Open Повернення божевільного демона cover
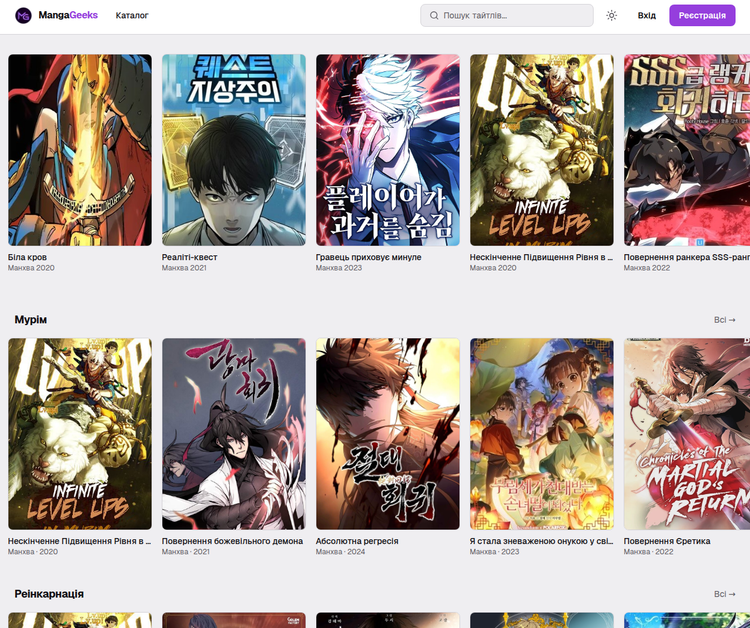Image resolution: width=750 pixels, height=628 pixels. point(233,434)
